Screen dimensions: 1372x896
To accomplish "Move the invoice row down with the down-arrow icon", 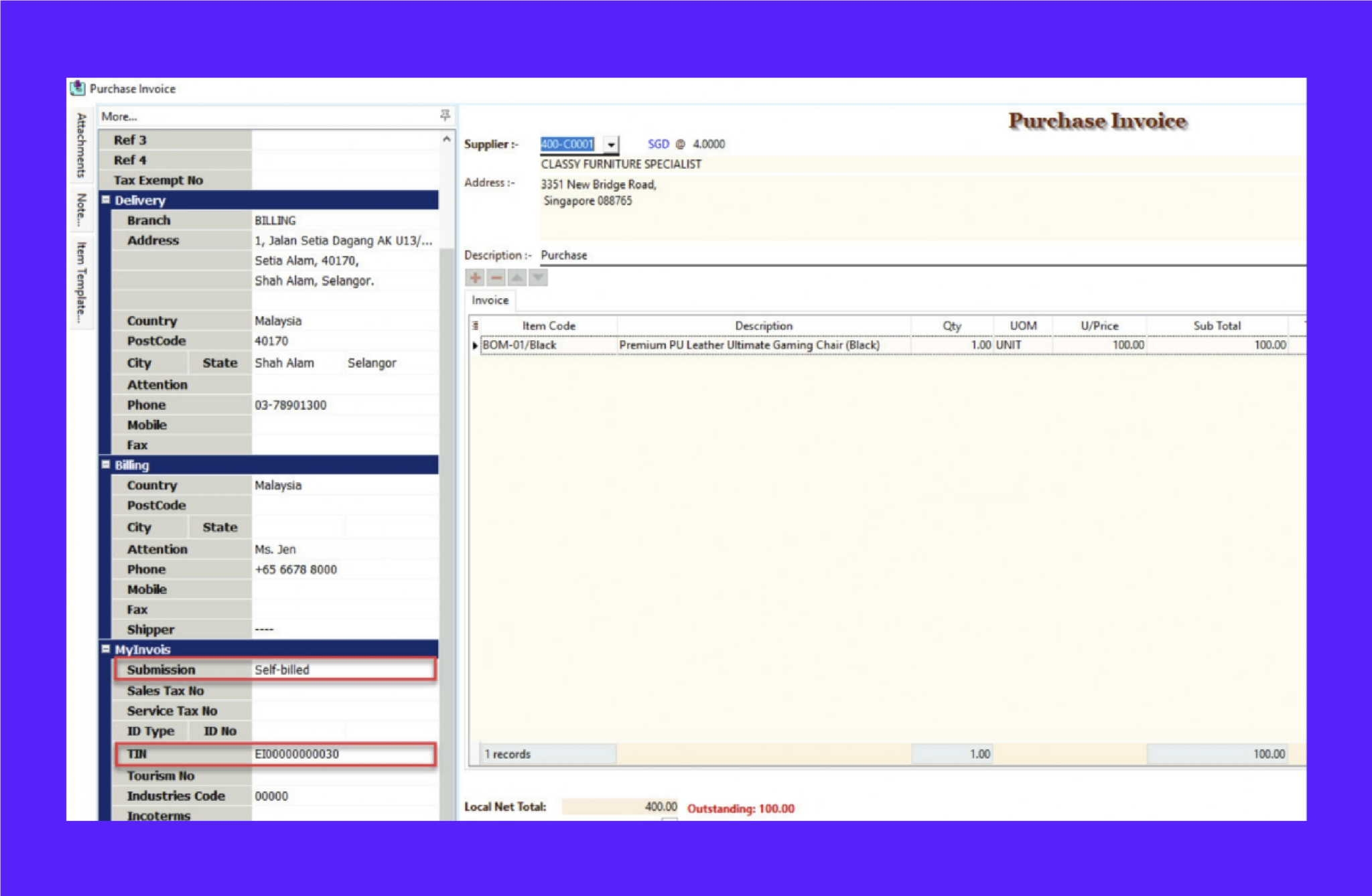I will pyautogui.click(x=537, y=277).
